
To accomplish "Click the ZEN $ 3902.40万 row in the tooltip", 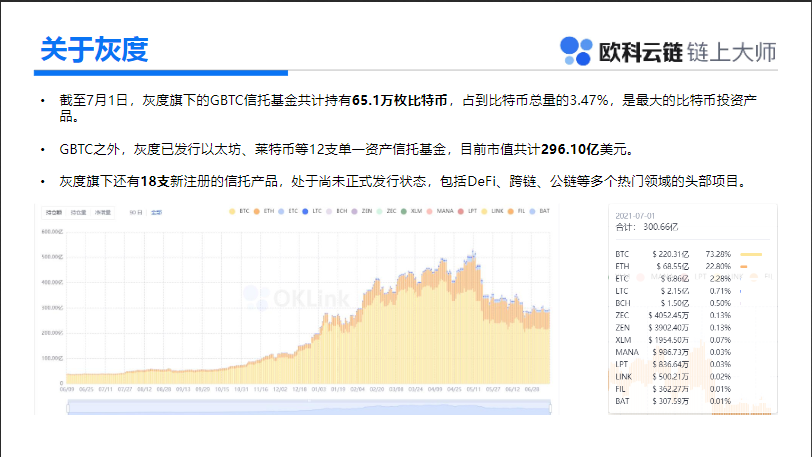I will (x=673, y=328).
